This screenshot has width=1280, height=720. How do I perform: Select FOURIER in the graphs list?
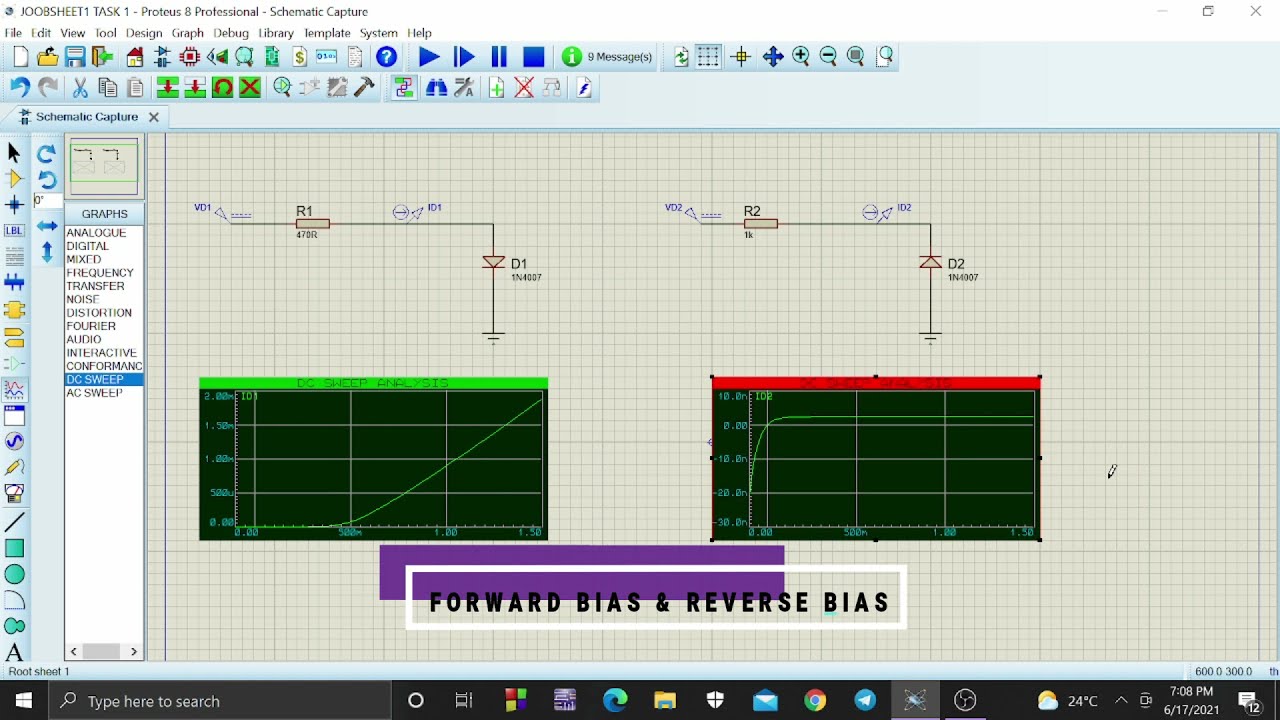(x=91, y=326)
